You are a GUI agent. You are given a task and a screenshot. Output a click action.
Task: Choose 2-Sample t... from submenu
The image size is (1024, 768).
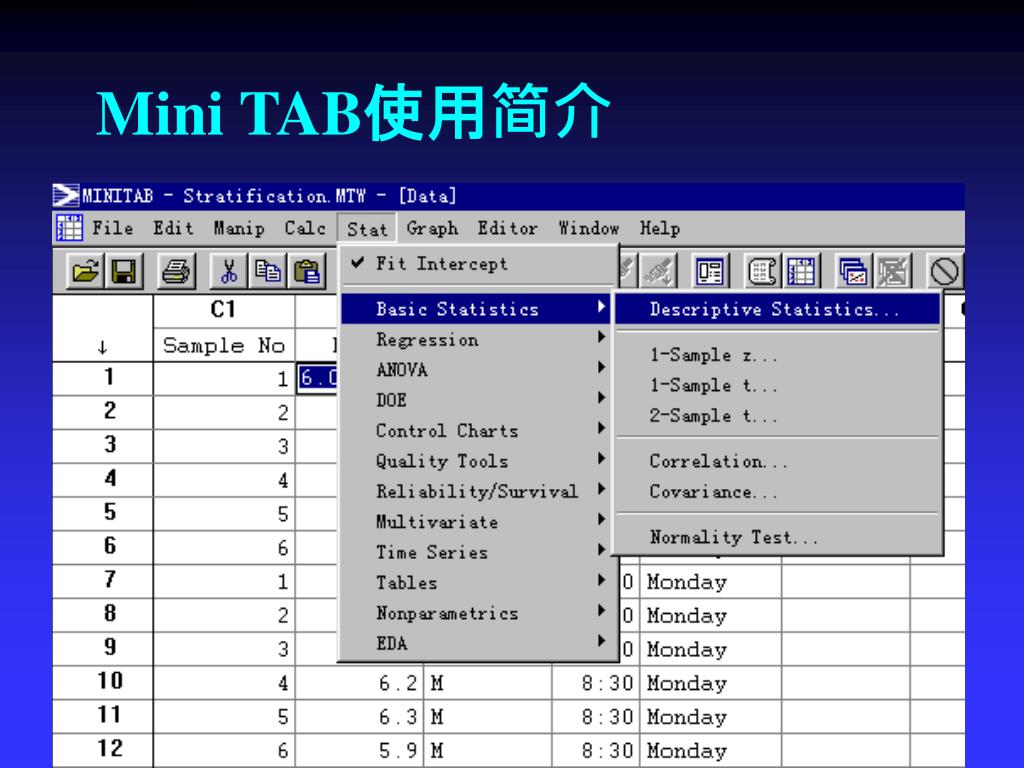click(x=777, y=416)
